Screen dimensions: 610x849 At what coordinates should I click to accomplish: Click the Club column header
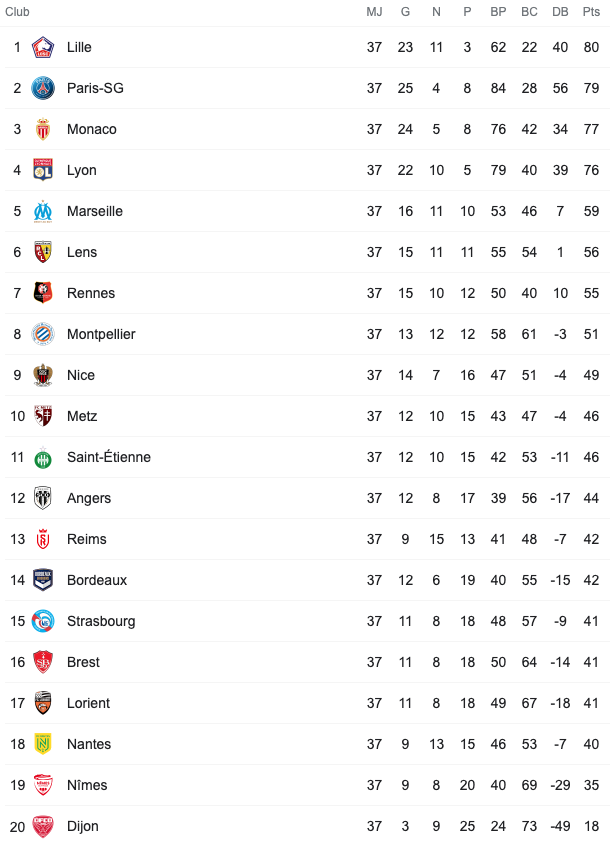point(17,12)
